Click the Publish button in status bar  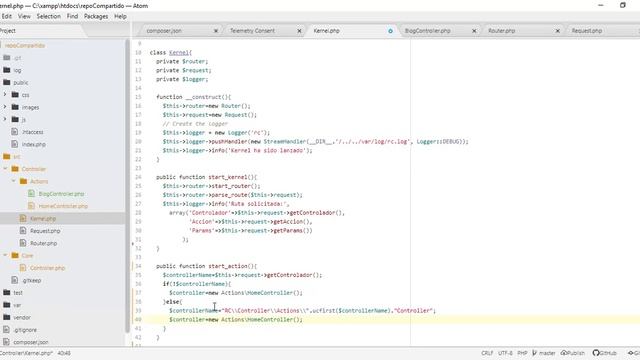click(x=573, y=353)
